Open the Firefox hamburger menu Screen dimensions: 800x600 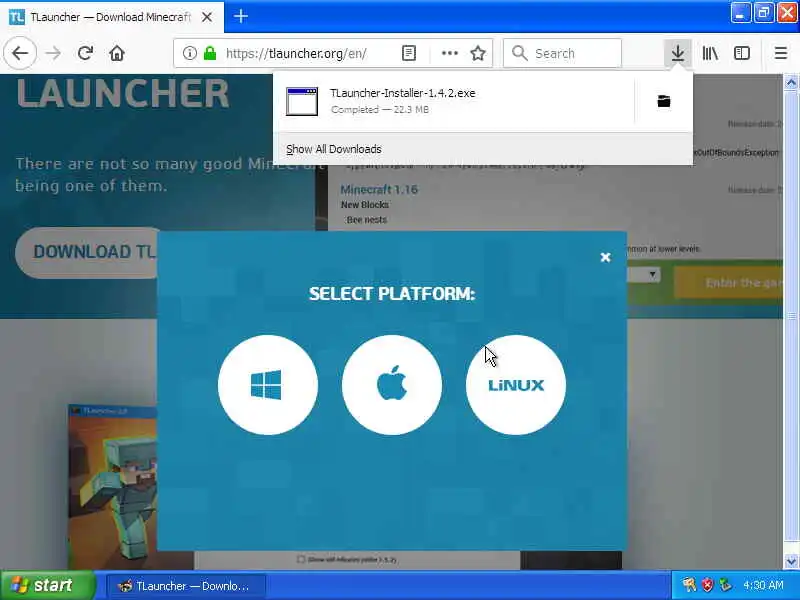coord(781,53)
